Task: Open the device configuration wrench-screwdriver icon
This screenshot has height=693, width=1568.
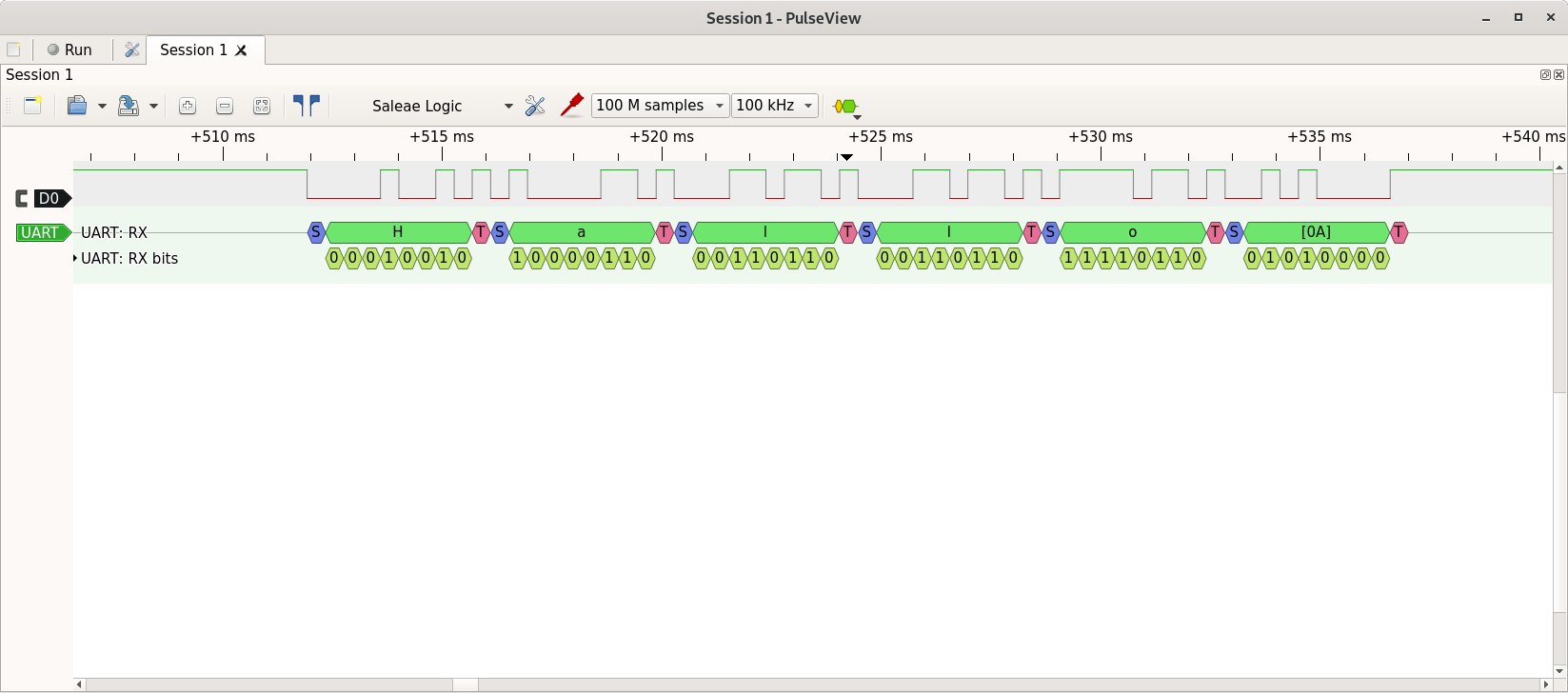Action: pyautogui.click(x=535, y=106)
